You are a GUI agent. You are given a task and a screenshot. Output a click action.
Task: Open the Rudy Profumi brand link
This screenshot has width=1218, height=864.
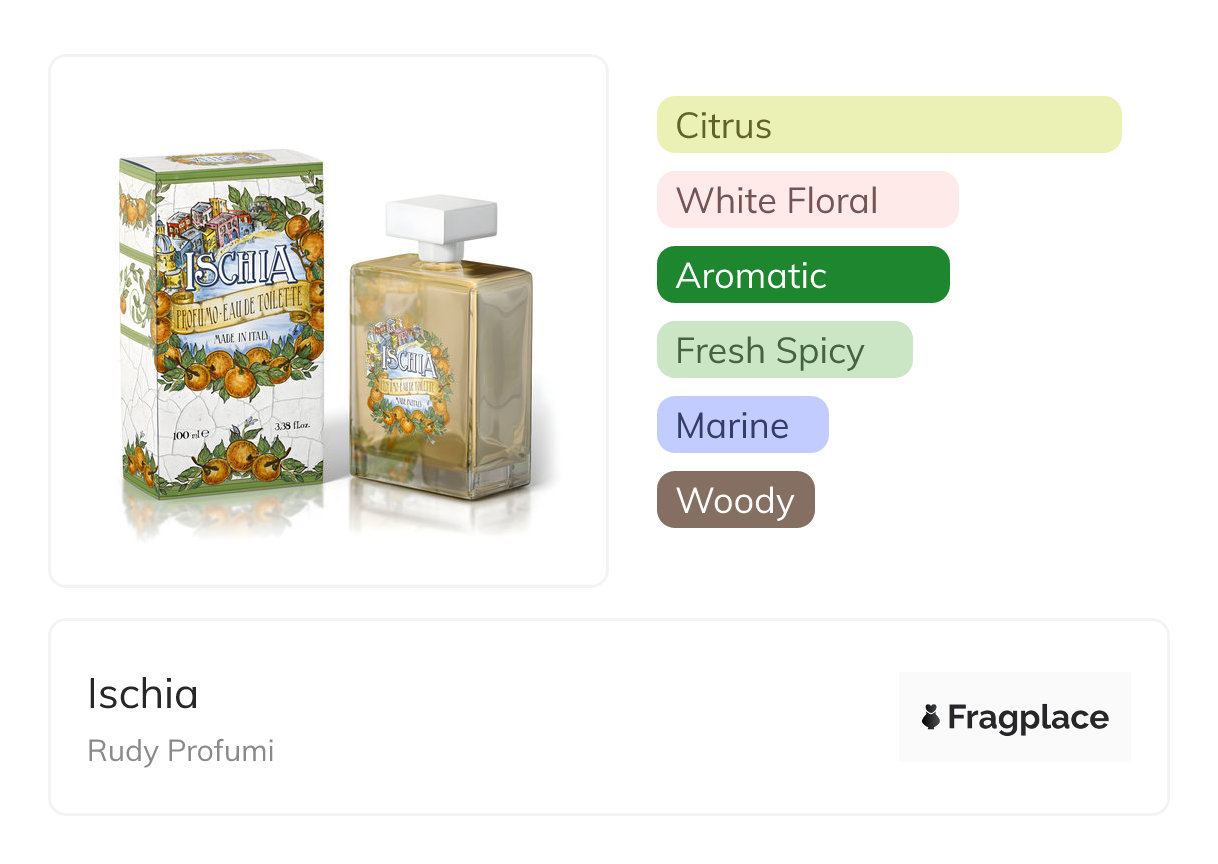(180, 751)
